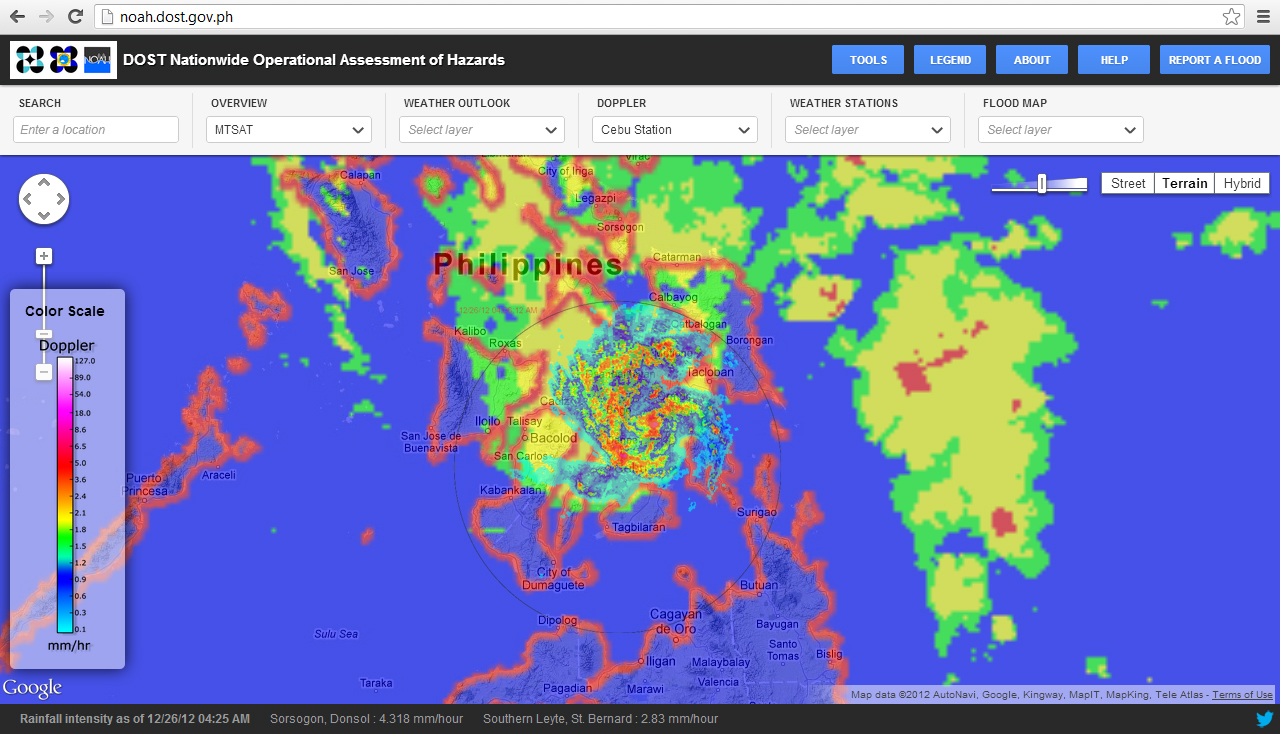Open the LEGEND menu

pos(949,59)
